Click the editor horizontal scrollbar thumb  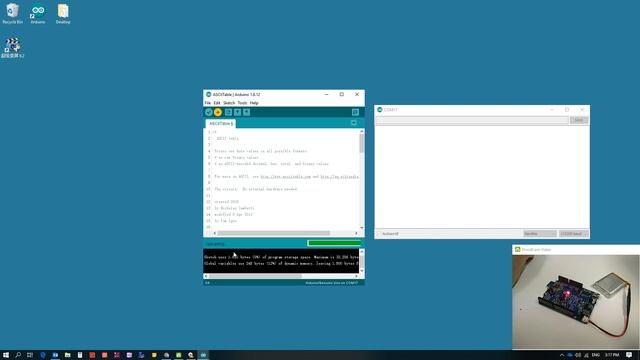(x=273, y=233)
